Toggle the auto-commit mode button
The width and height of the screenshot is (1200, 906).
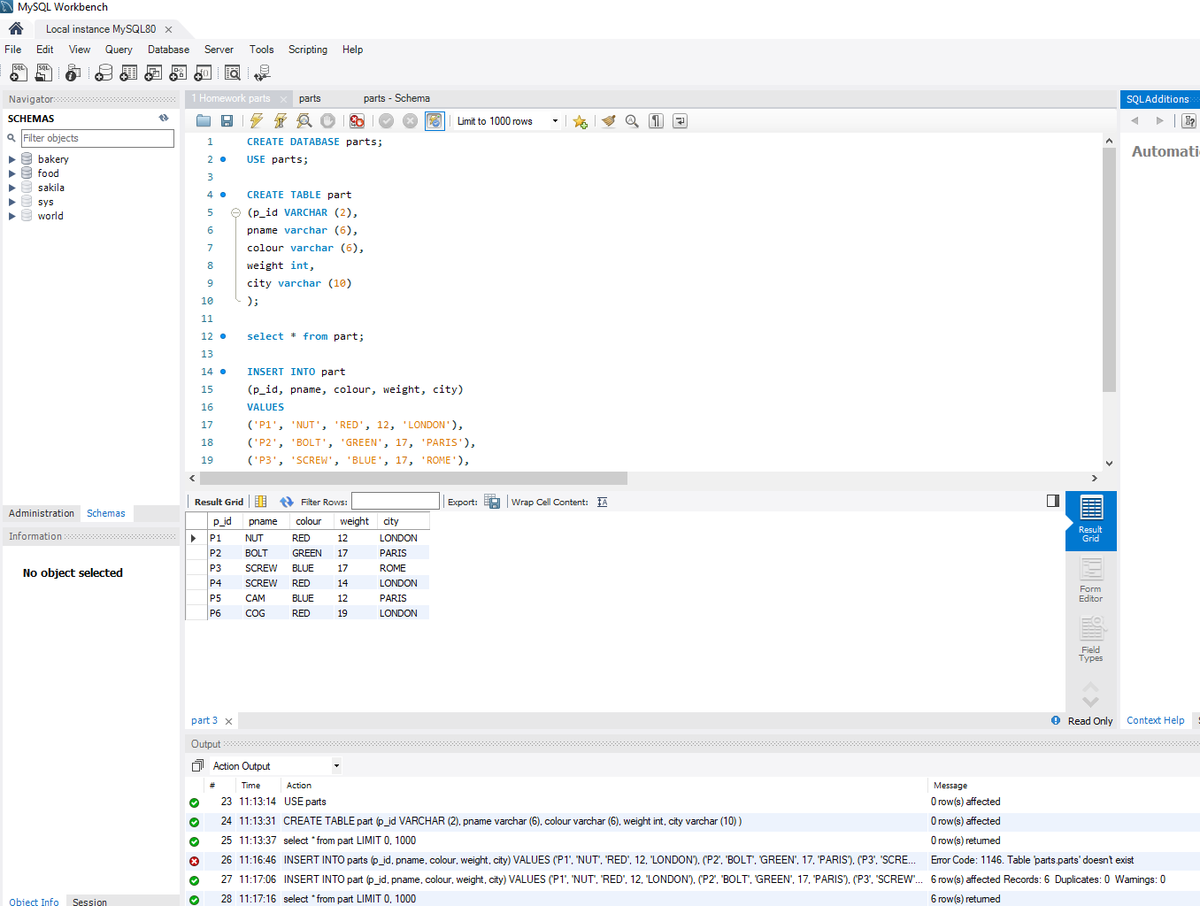(434, 121)
